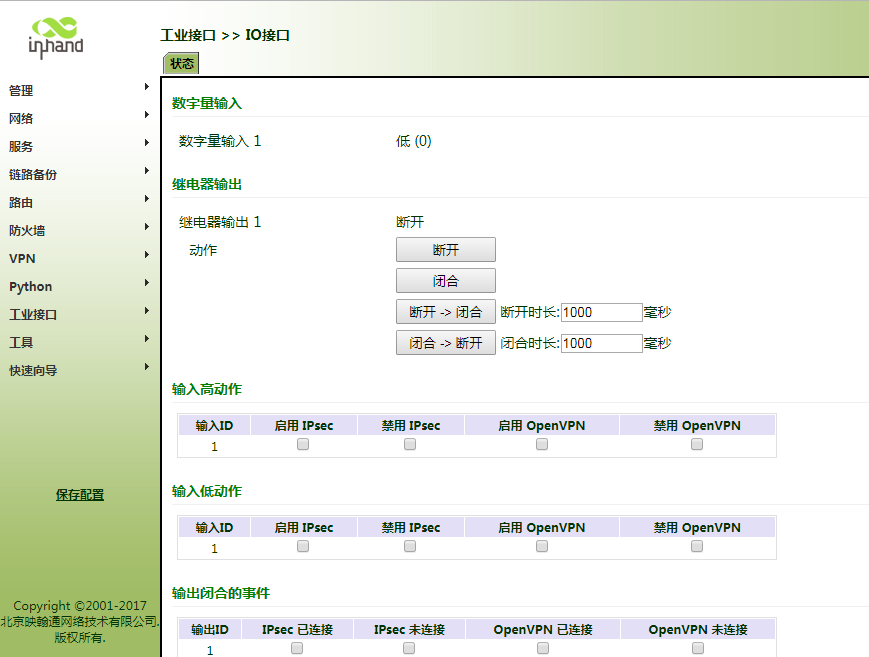The height and width of the screenshot is (657, 869).
Task: Expand the 防火墙 submenu arrow
Action: pos(146,227)
